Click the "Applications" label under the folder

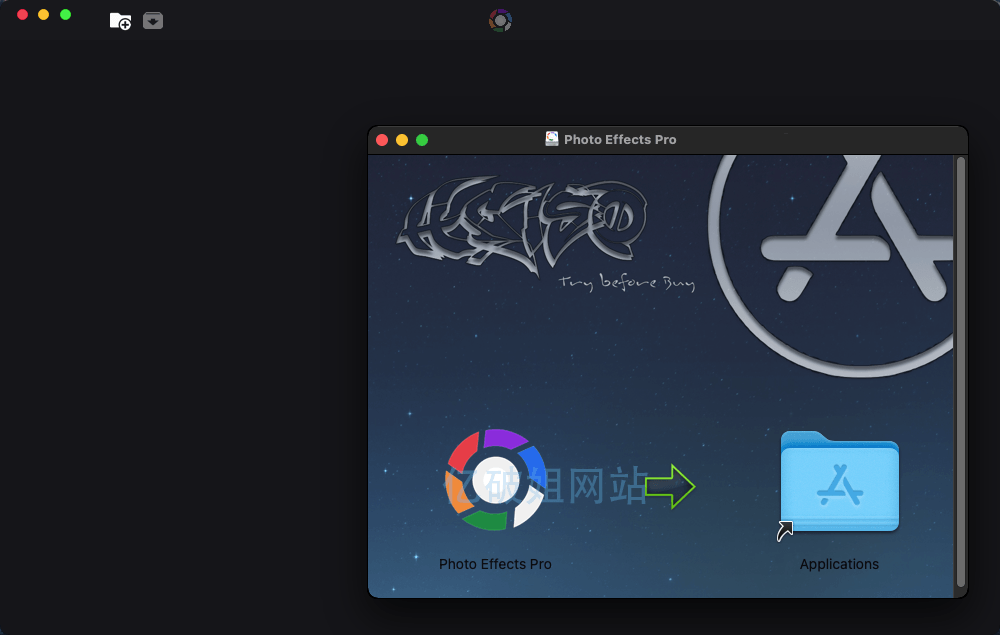839,564
